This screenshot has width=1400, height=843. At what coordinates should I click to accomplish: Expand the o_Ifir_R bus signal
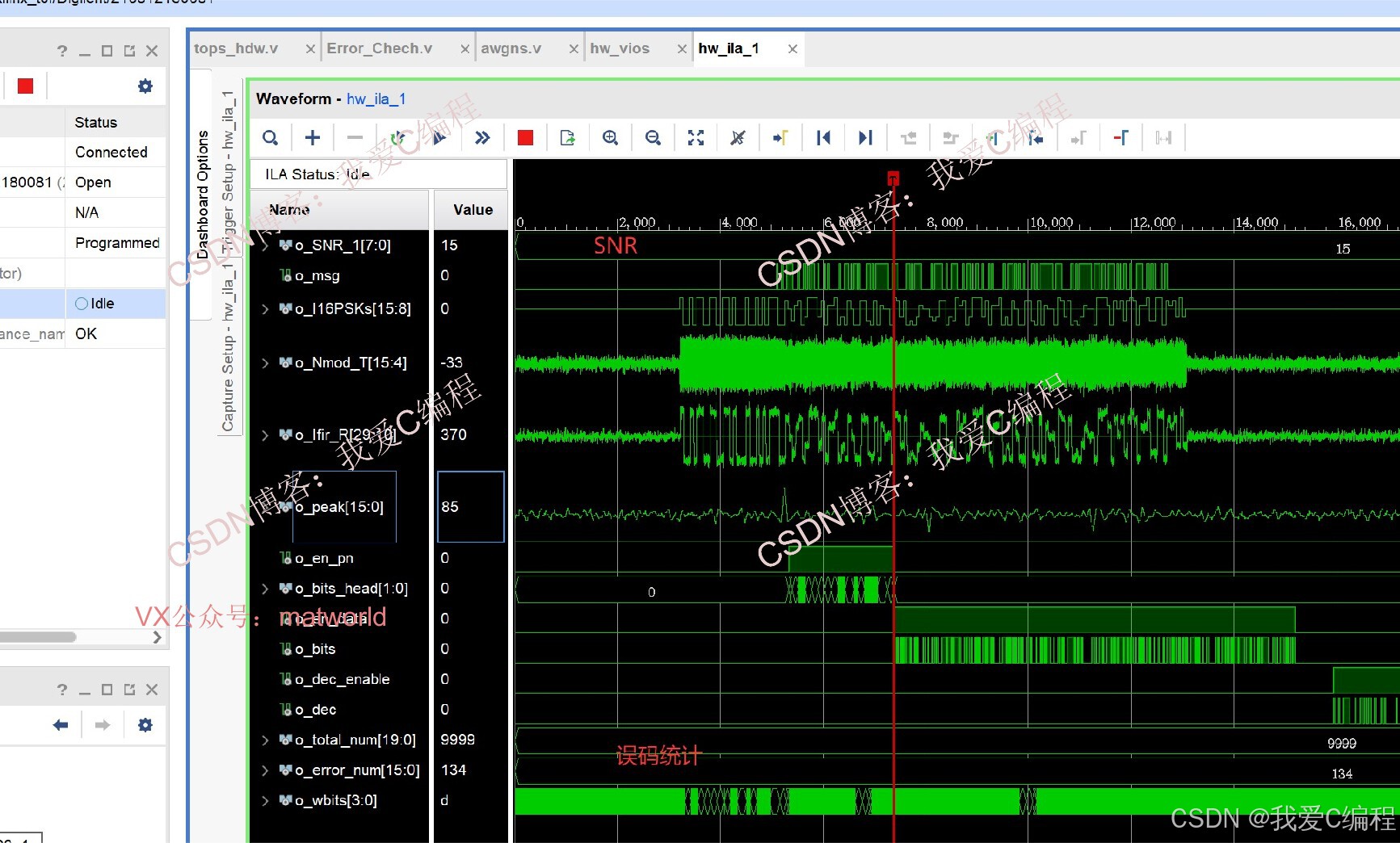(x=265, y=435)
